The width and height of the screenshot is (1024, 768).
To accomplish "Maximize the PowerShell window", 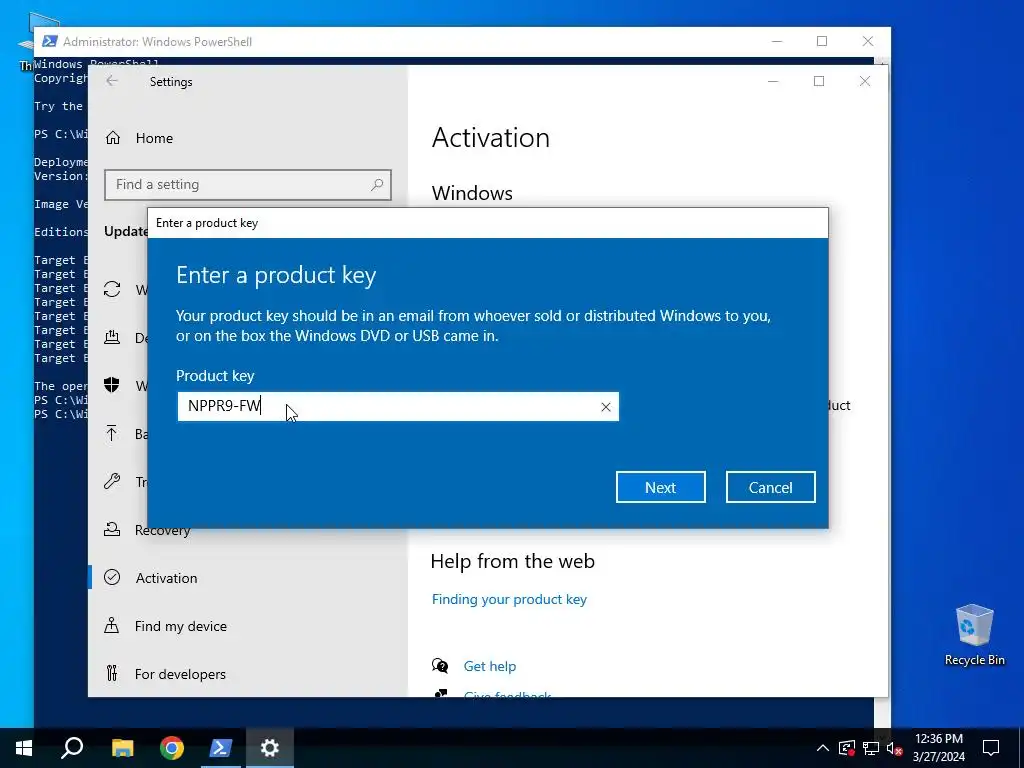I will click(822, 41).
